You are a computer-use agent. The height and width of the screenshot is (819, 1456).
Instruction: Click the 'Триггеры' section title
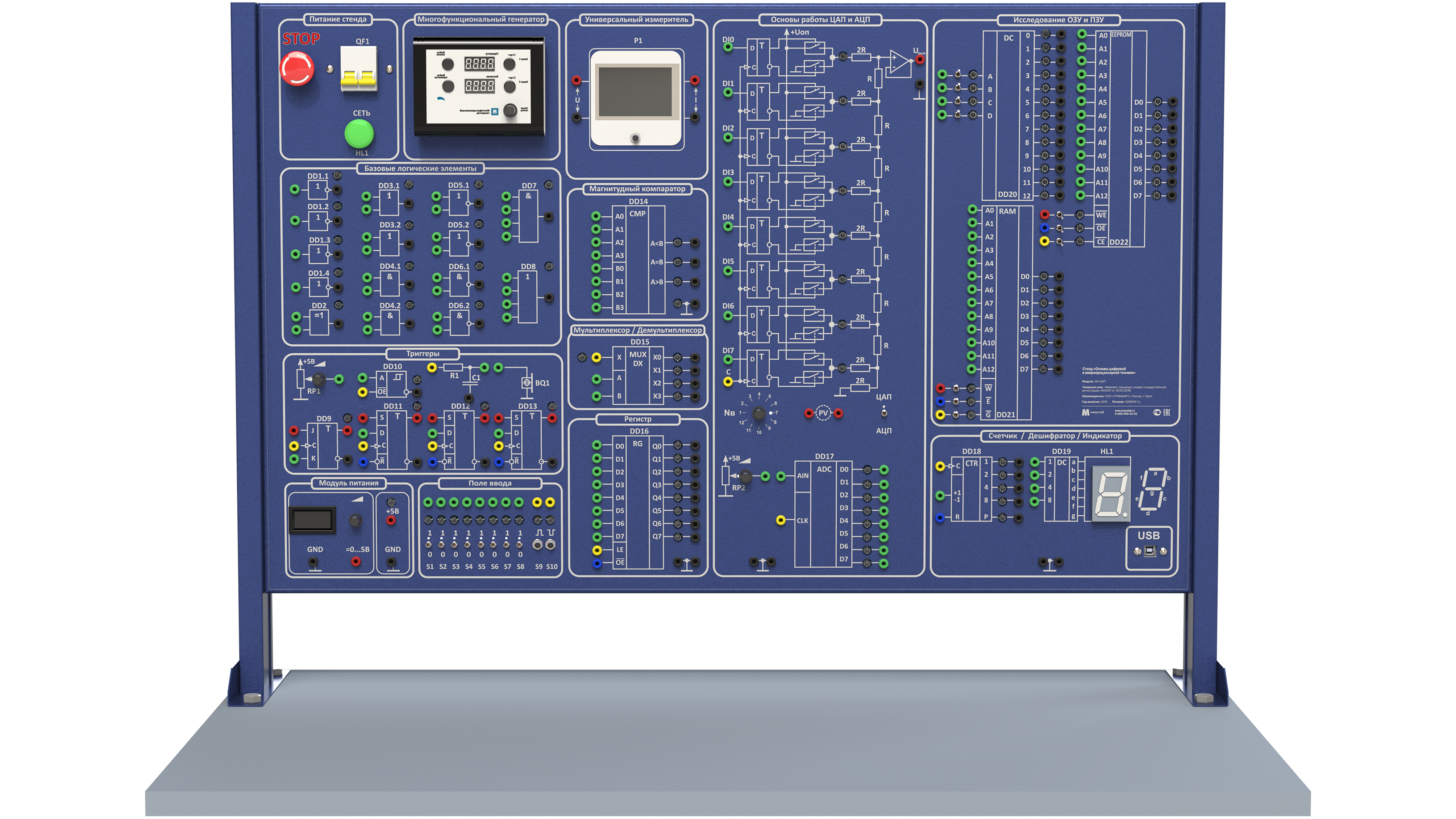[422, 354]
